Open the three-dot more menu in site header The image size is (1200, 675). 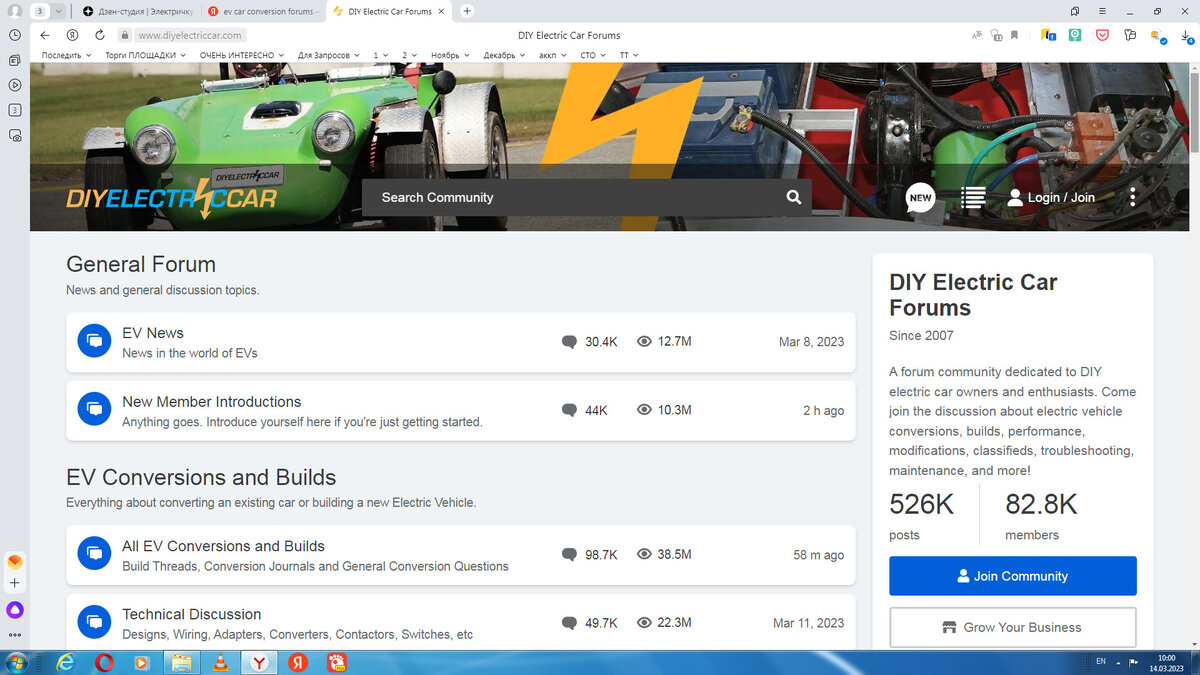point(1132,197)
